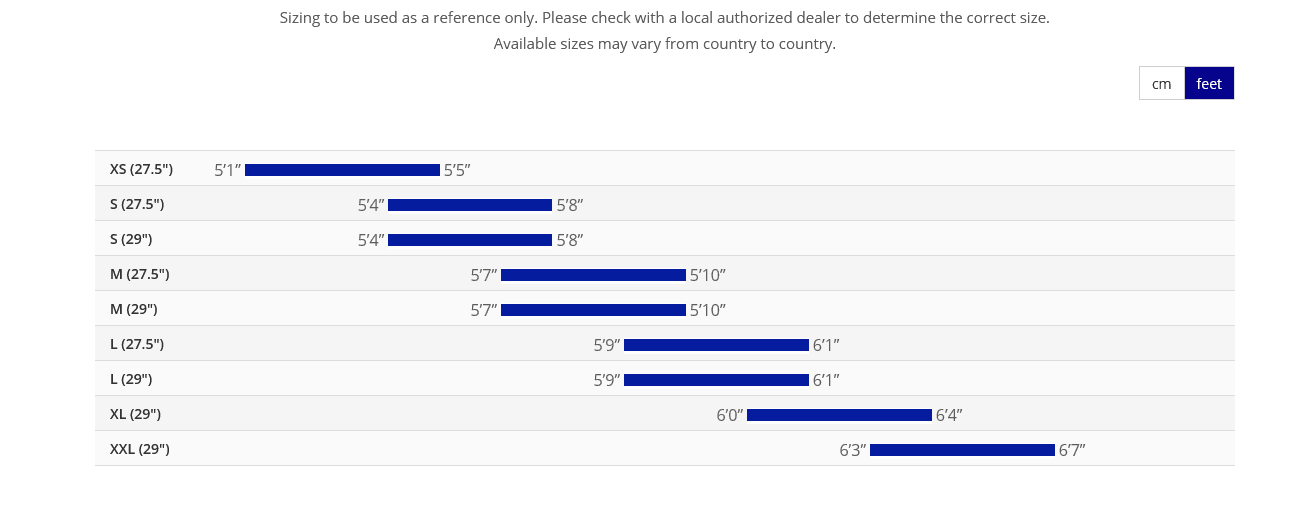Click the XS height range bar
This screenshot has height=514, width=1305.
point(342,170)
